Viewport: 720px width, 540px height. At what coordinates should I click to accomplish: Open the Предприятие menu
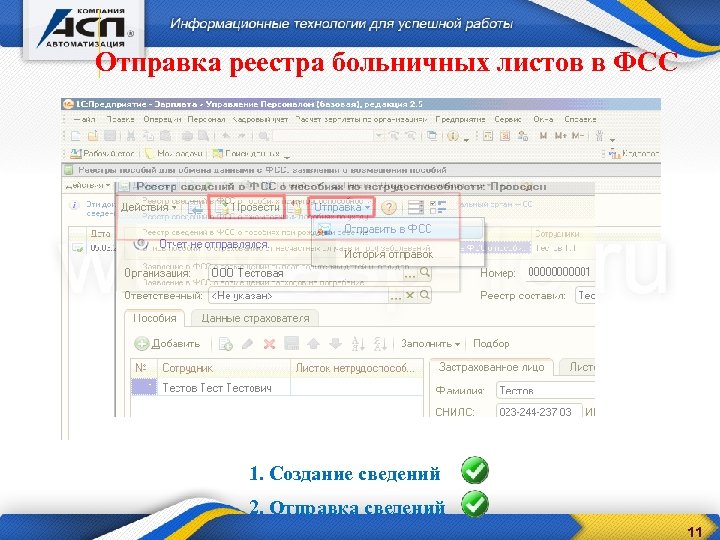460,119
